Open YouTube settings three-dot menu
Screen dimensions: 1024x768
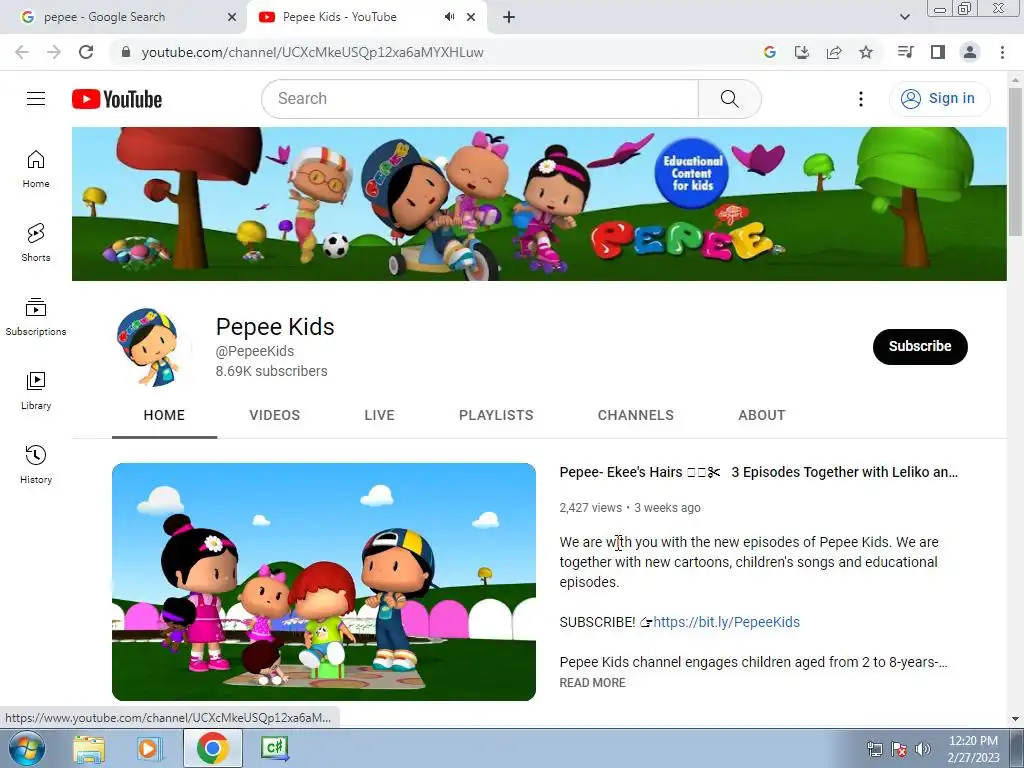(x=861, y=99)
